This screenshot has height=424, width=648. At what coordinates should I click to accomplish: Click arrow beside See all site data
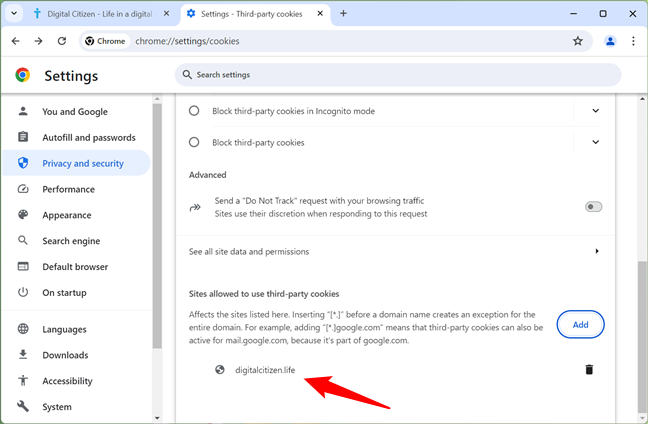[597, 251]
